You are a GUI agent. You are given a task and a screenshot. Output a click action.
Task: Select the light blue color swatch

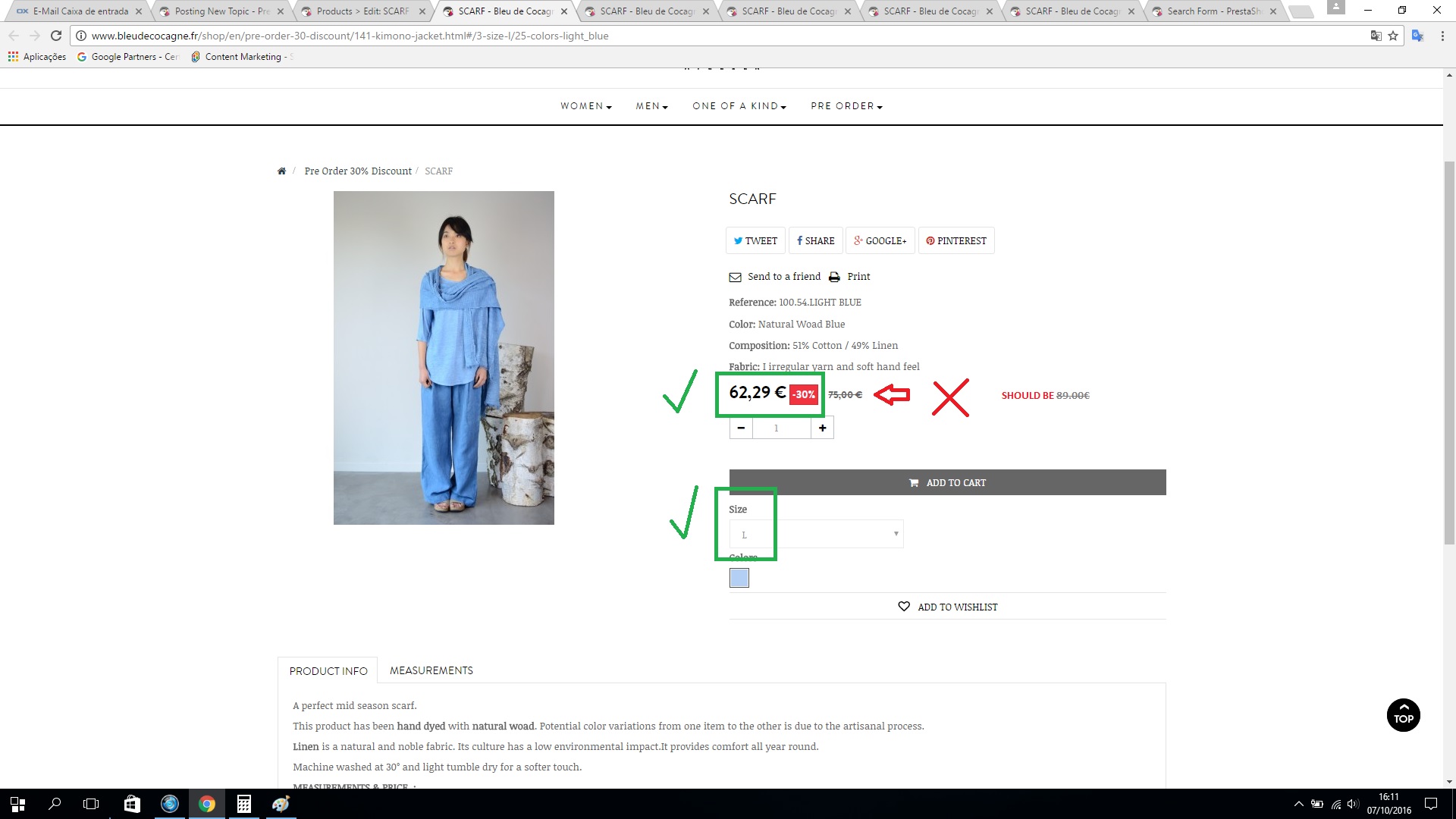pos(739,578)
